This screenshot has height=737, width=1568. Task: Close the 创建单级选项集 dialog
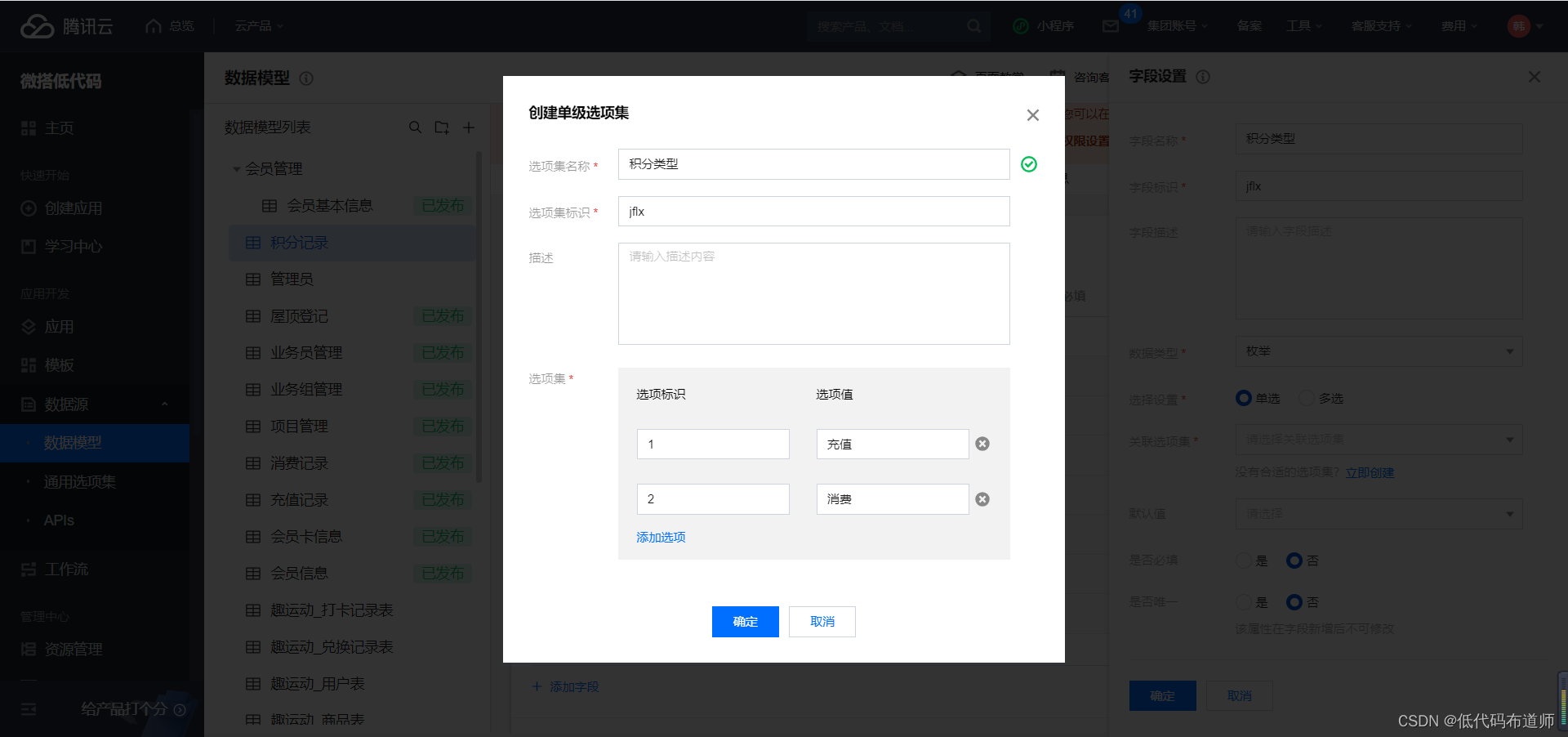[x=1033, y=115]
